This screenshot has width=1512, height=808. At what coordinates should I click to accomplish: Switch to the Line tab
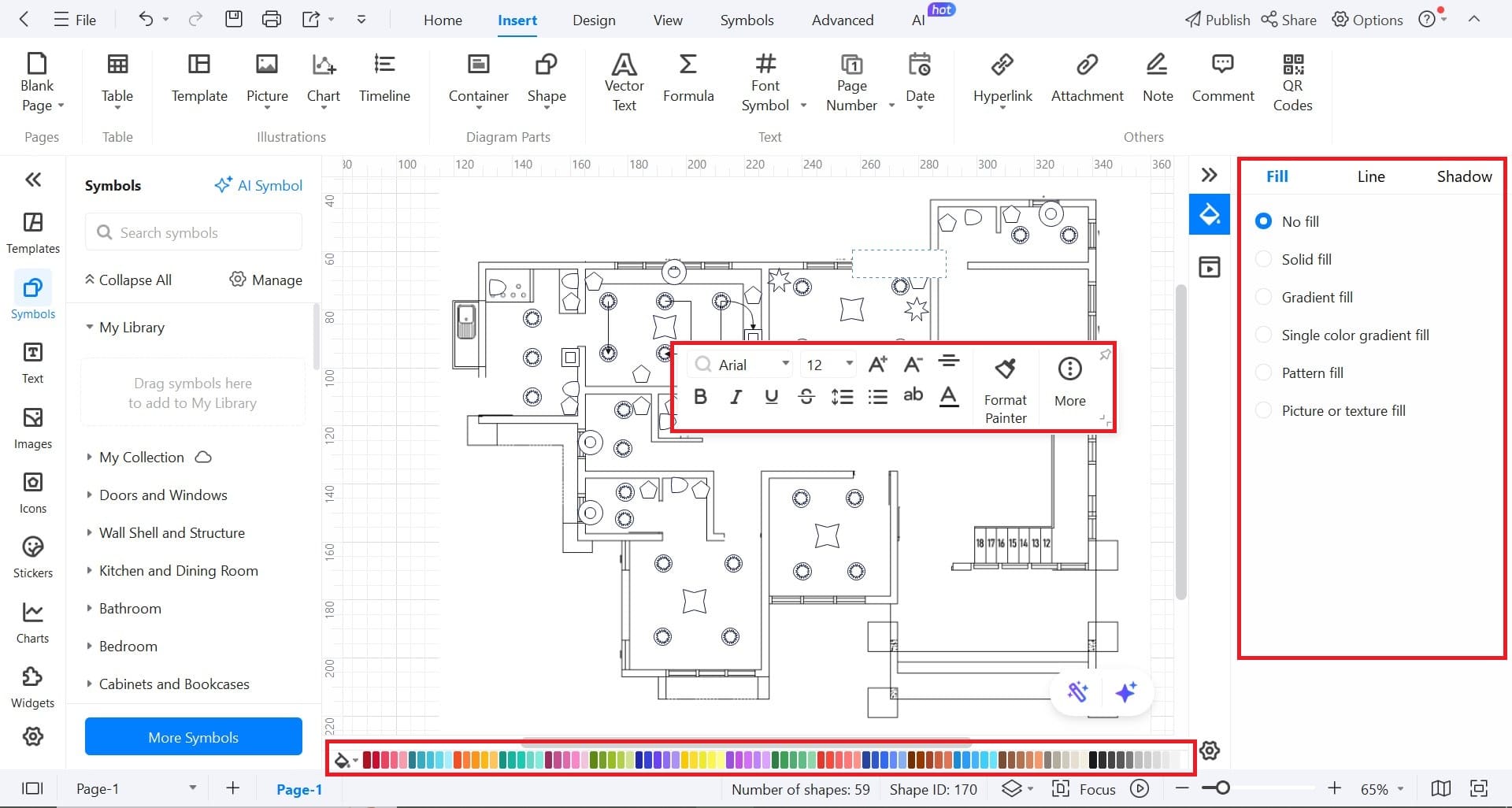pyautogui.click(x=1370, y=176)
